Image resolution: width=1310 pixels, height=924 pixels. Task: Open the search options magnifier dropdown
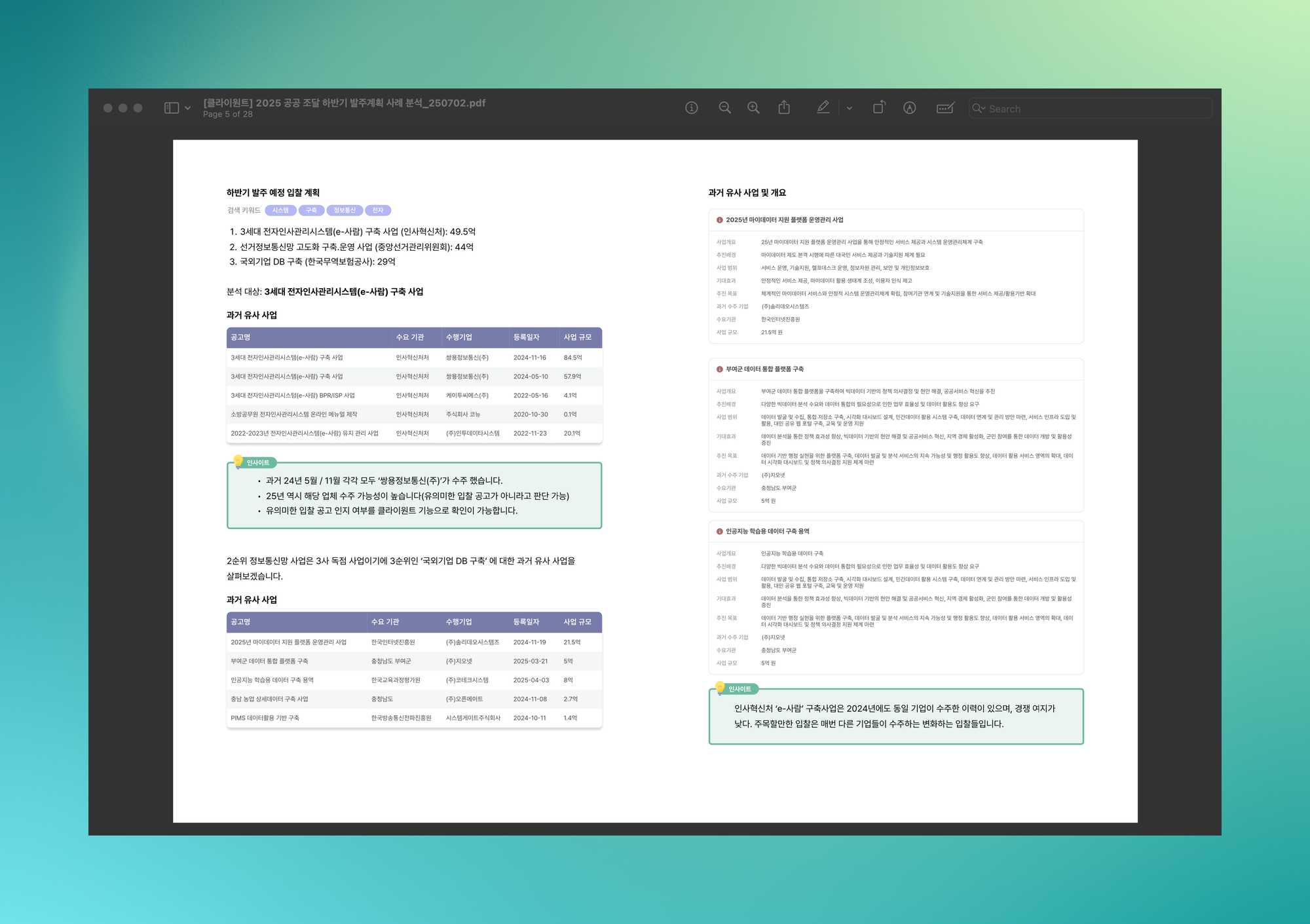coord(979,109)
